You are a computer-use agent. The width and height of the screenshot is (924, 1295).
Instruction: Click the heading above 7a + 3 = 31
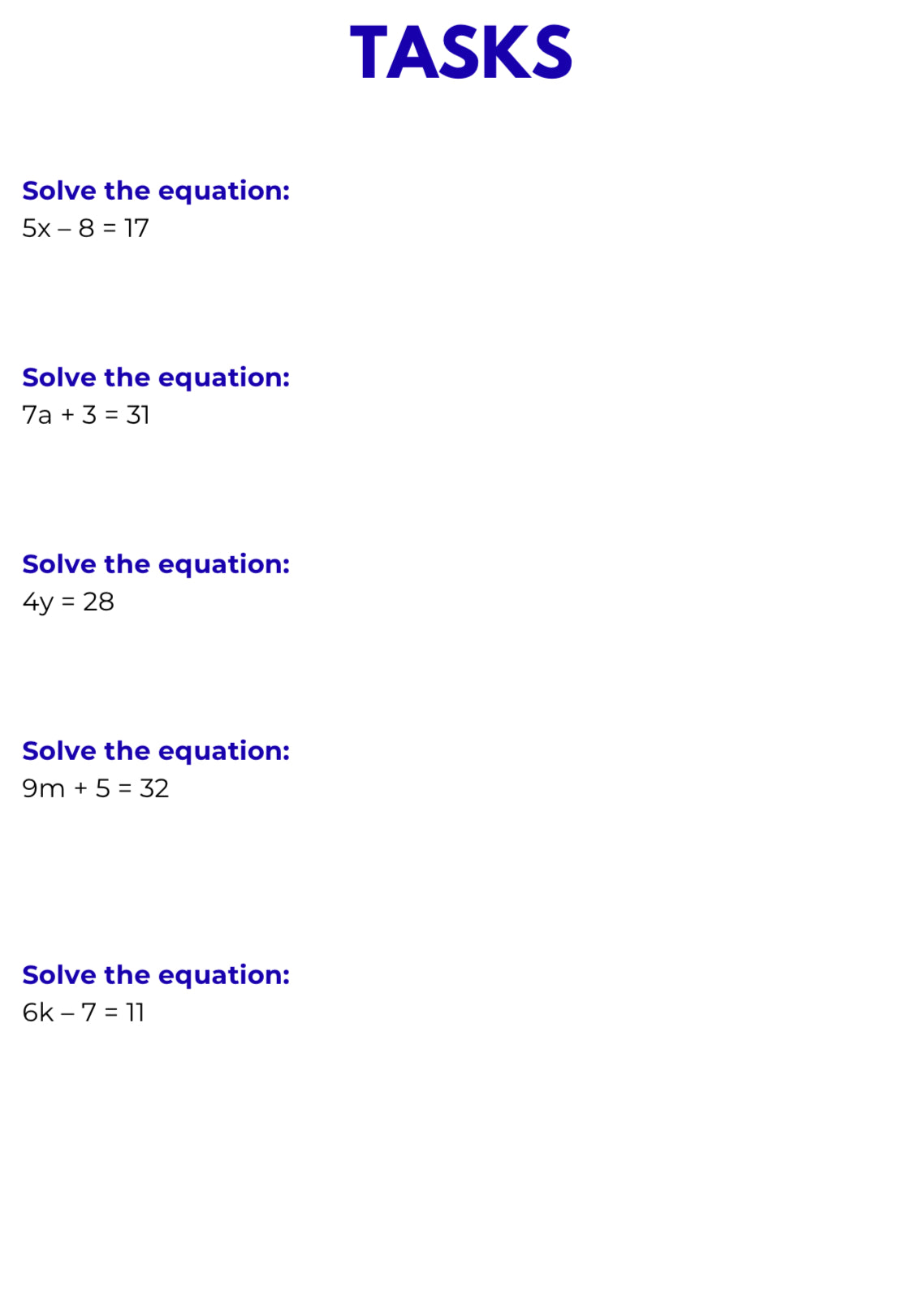tap(156, 378)
